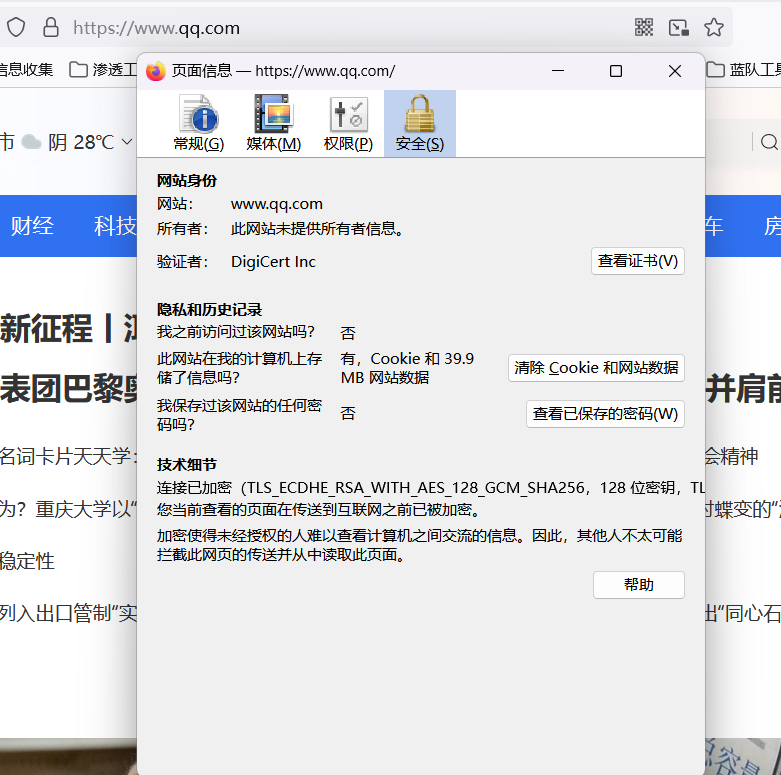This screenshot has height=775, width=781.
Task: Click the Firefox icon in dialog title
Action: [156, 71]
